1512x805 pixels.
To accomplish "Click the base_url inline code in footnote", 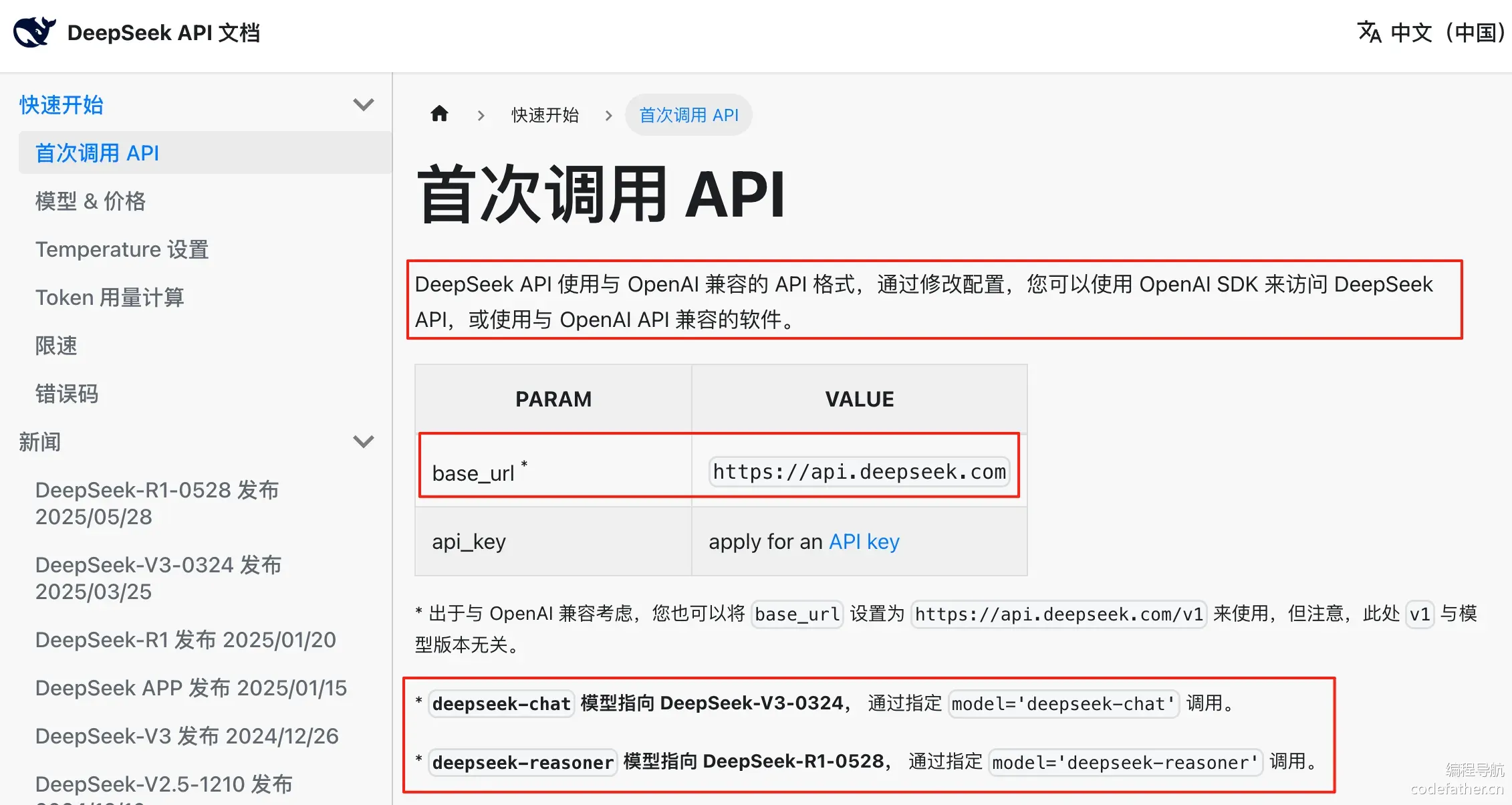I will (x=797, y=614).
